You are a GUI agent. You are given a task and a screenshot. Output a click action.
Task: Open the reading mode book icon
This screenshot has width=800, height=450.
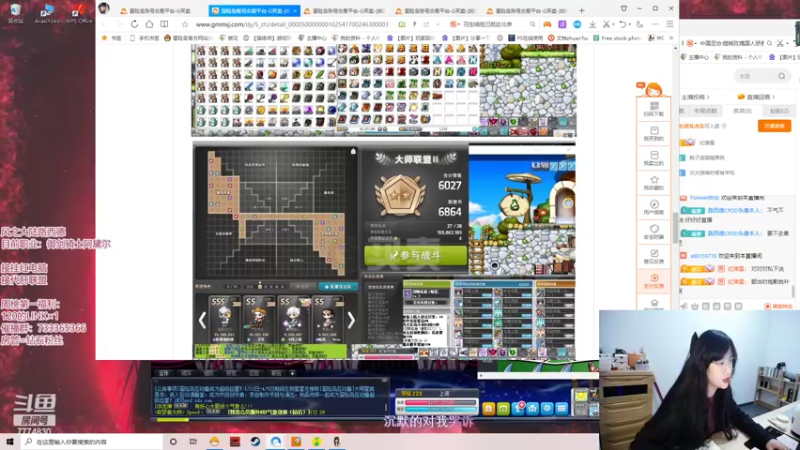164,24
